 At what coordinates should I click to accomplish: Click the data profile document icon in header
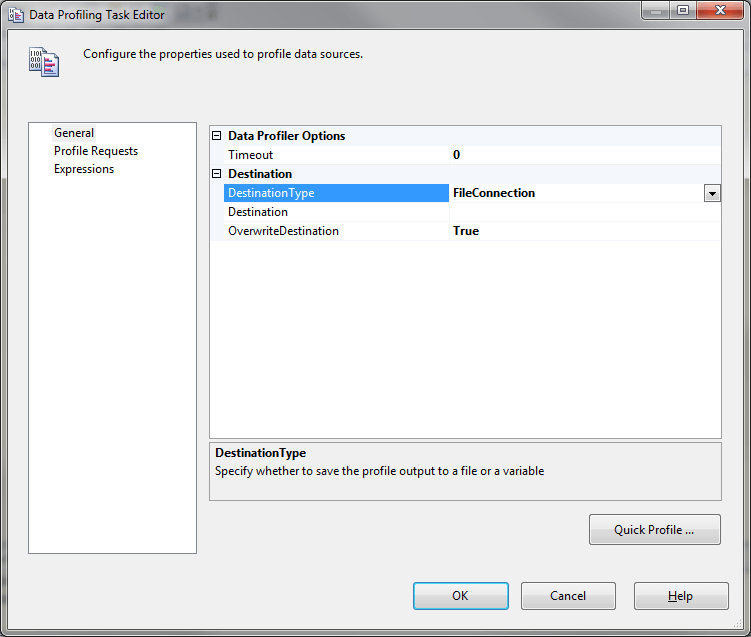tap(43, 61)
